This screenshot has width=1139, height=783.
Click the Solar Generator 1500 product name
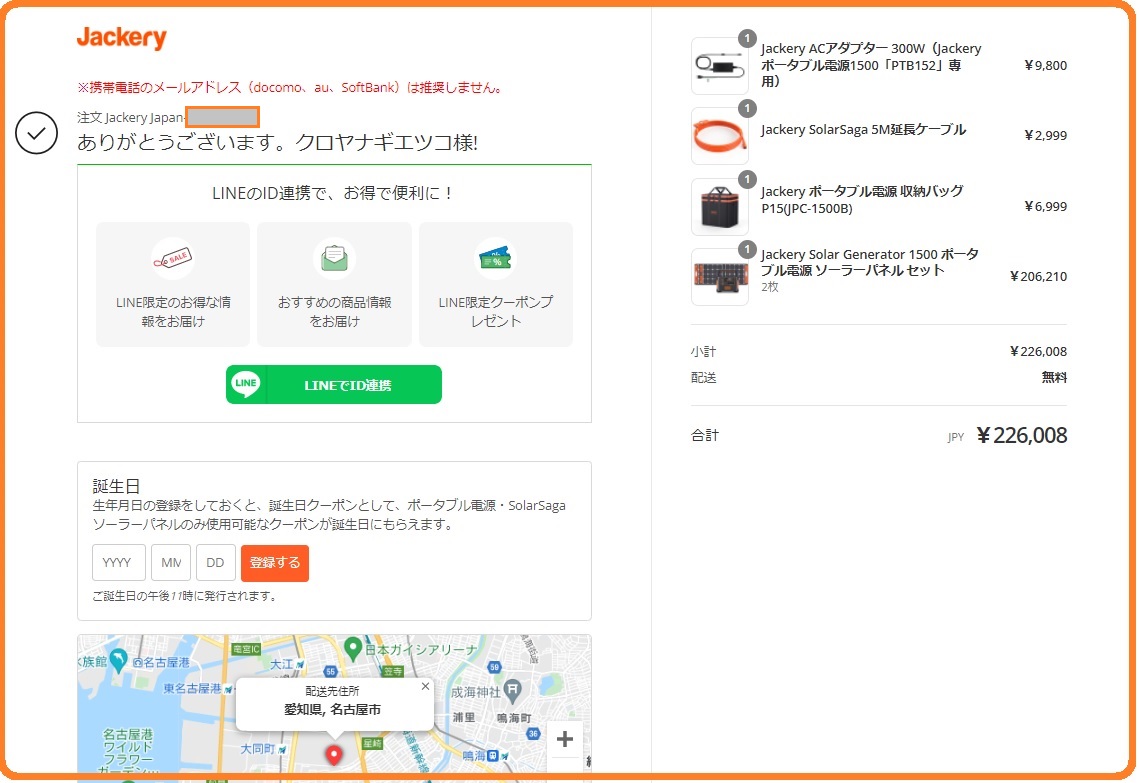click(870, 262)
